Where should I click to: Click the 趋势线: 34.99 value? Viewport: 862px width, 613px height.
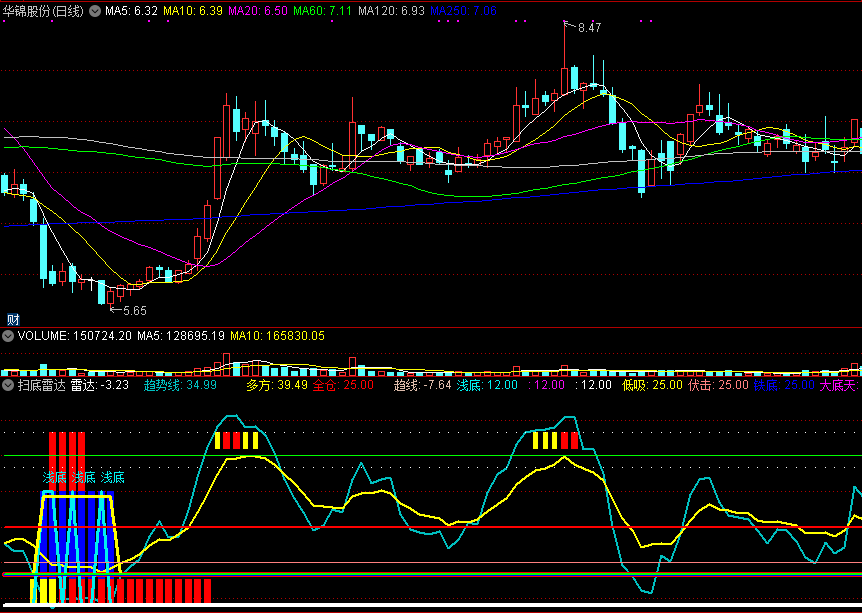click(180, 385)
